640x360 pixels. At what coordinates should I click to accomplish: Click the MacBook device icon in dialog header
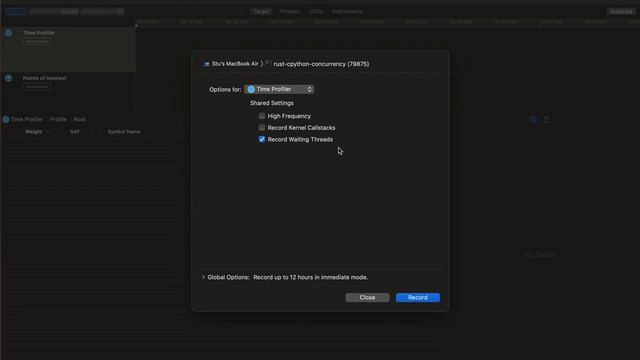(207, 64)
